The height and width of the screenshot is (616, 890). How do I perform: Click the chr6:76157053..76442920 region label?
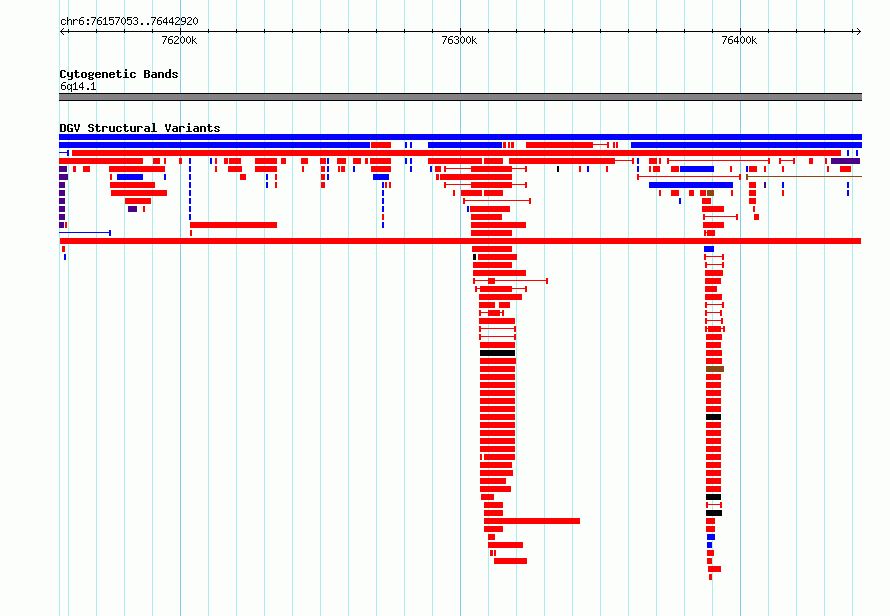pyautogui.click(x=129, y=22)
